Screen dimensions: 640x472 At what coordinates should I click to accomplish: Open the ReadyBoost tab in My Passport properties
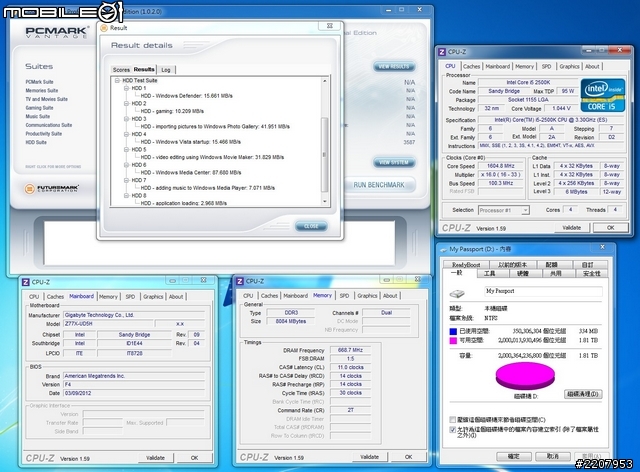click(466, 265)
